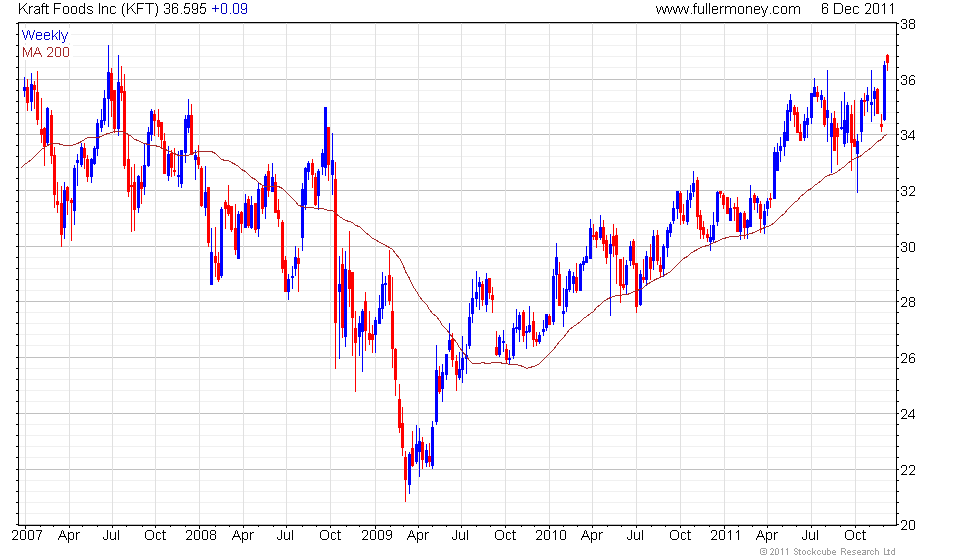
Task: Click the 2007 x-axis year label
Action: point(28,535)
